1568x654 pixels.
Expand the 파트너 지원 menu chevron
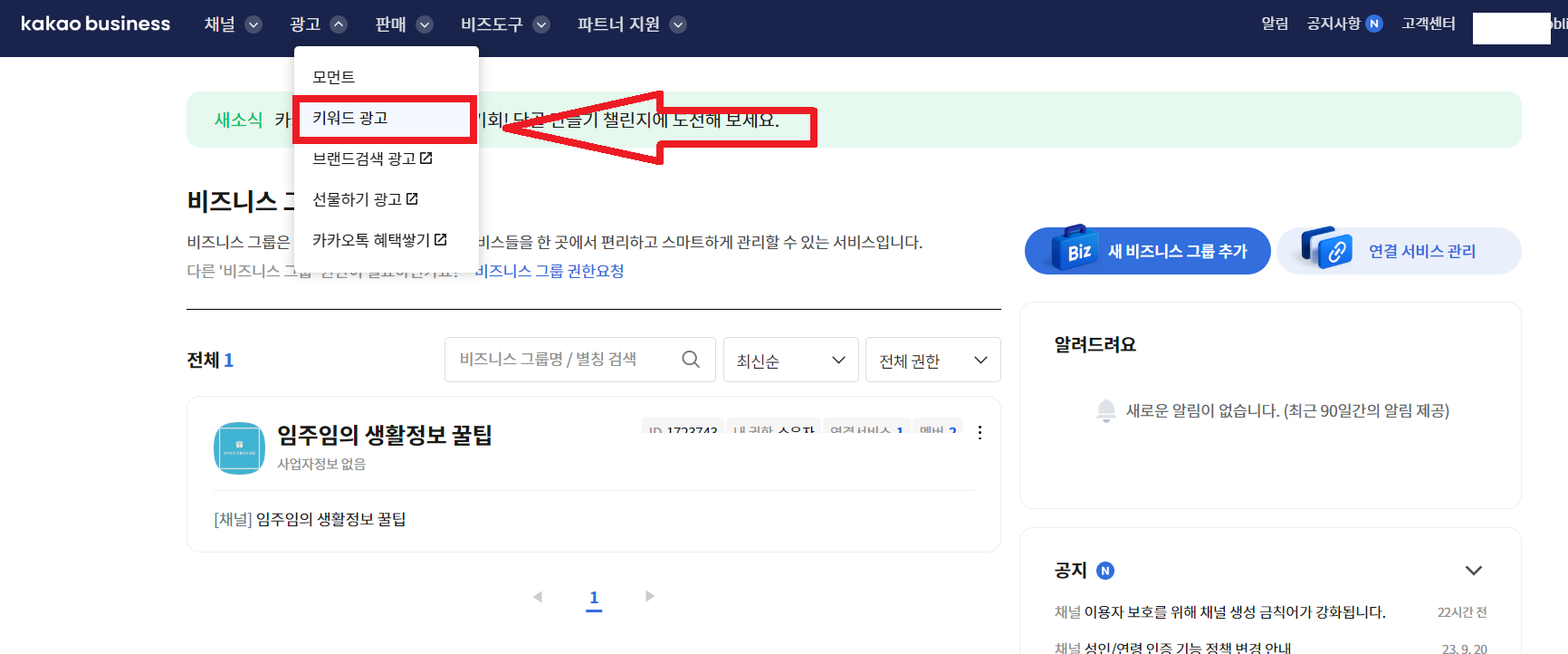678,24
